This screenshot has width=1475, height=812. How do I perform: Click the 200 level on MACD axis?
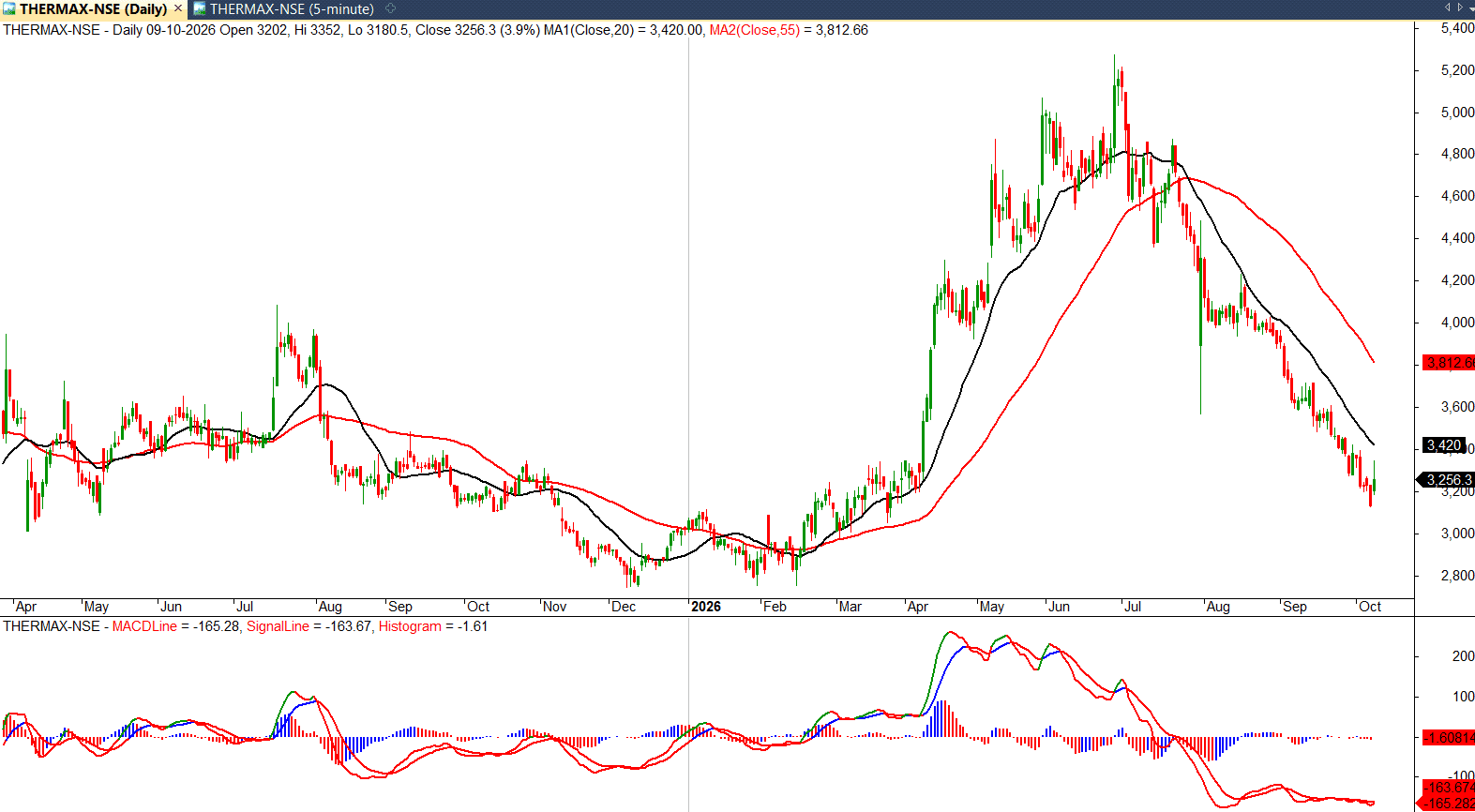coord(1463,656)
